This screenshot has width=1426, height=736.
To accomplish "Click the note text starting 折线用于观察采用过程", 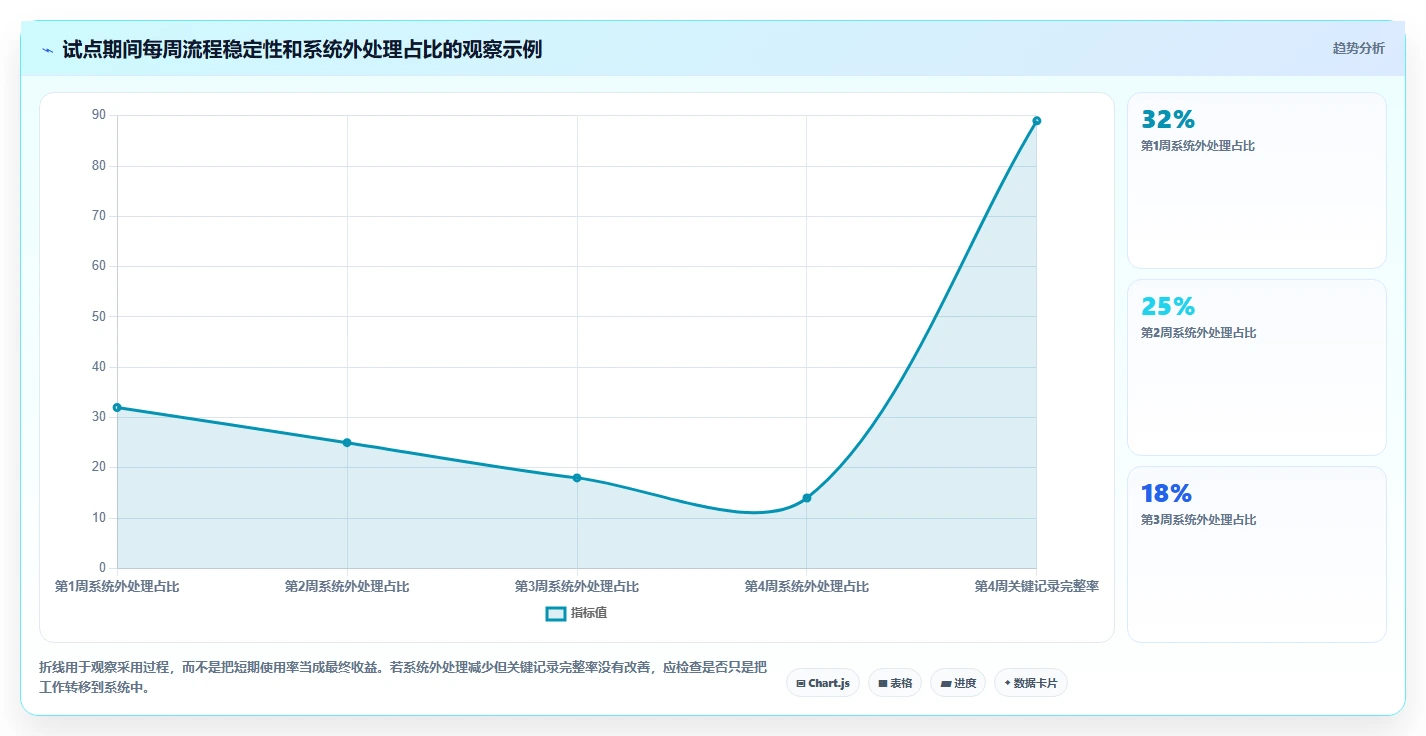I will tap(403, 677).
